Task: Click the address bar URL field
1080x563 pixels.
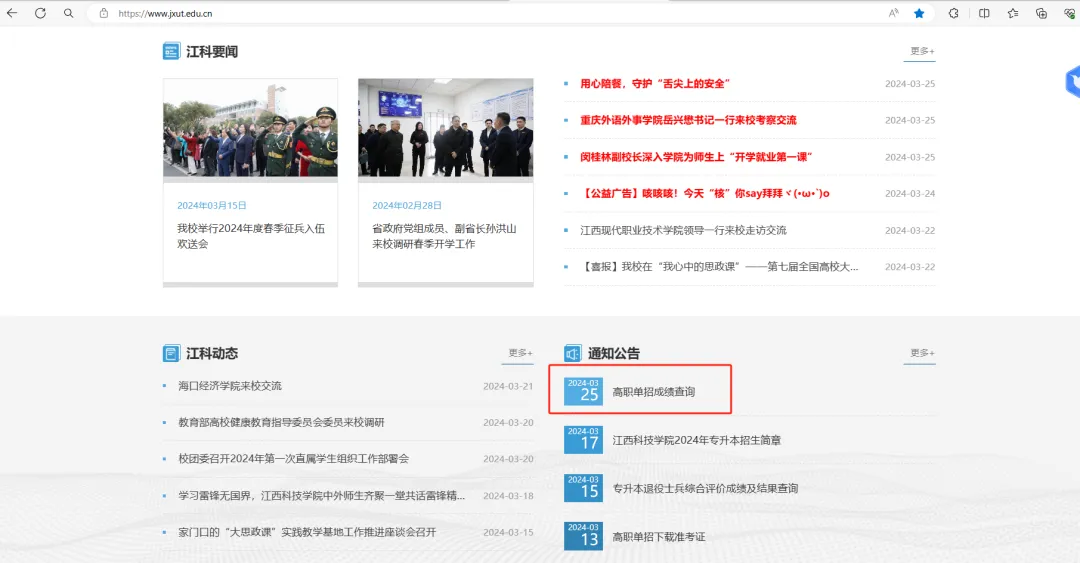Action: pyautogui.click(x=400, y=13)
